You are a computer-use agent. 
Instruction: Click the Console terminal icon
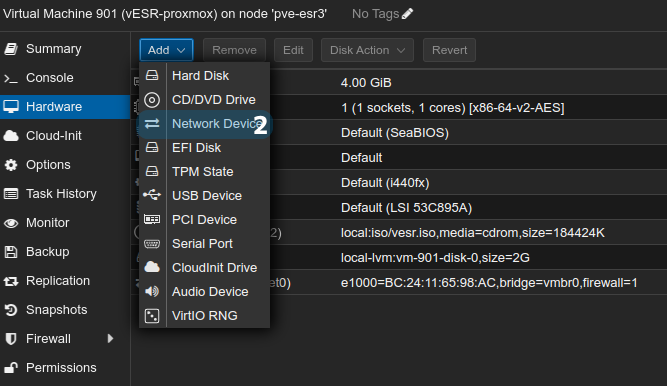pos(11,78)
